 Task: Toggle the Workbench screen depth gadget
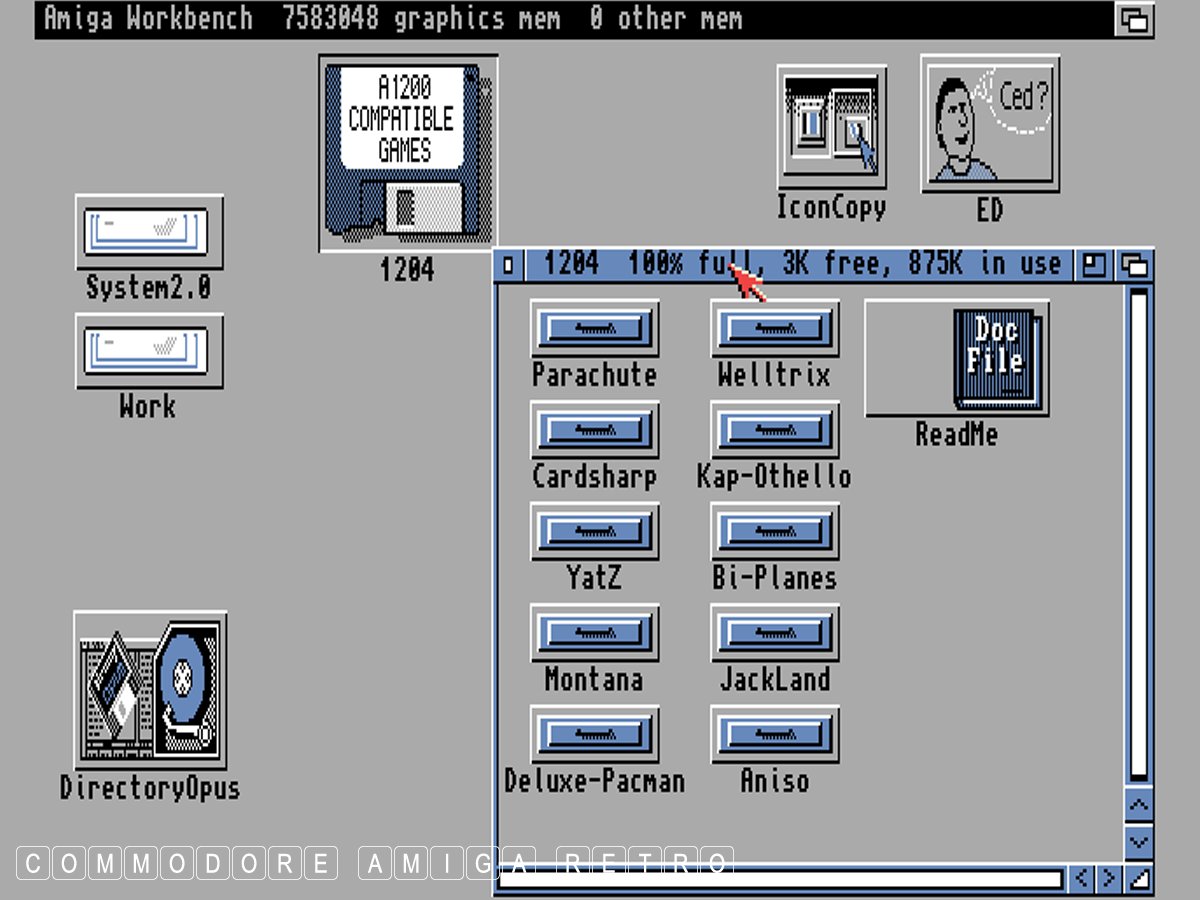pyautogui.click(x=1134, y=20)
